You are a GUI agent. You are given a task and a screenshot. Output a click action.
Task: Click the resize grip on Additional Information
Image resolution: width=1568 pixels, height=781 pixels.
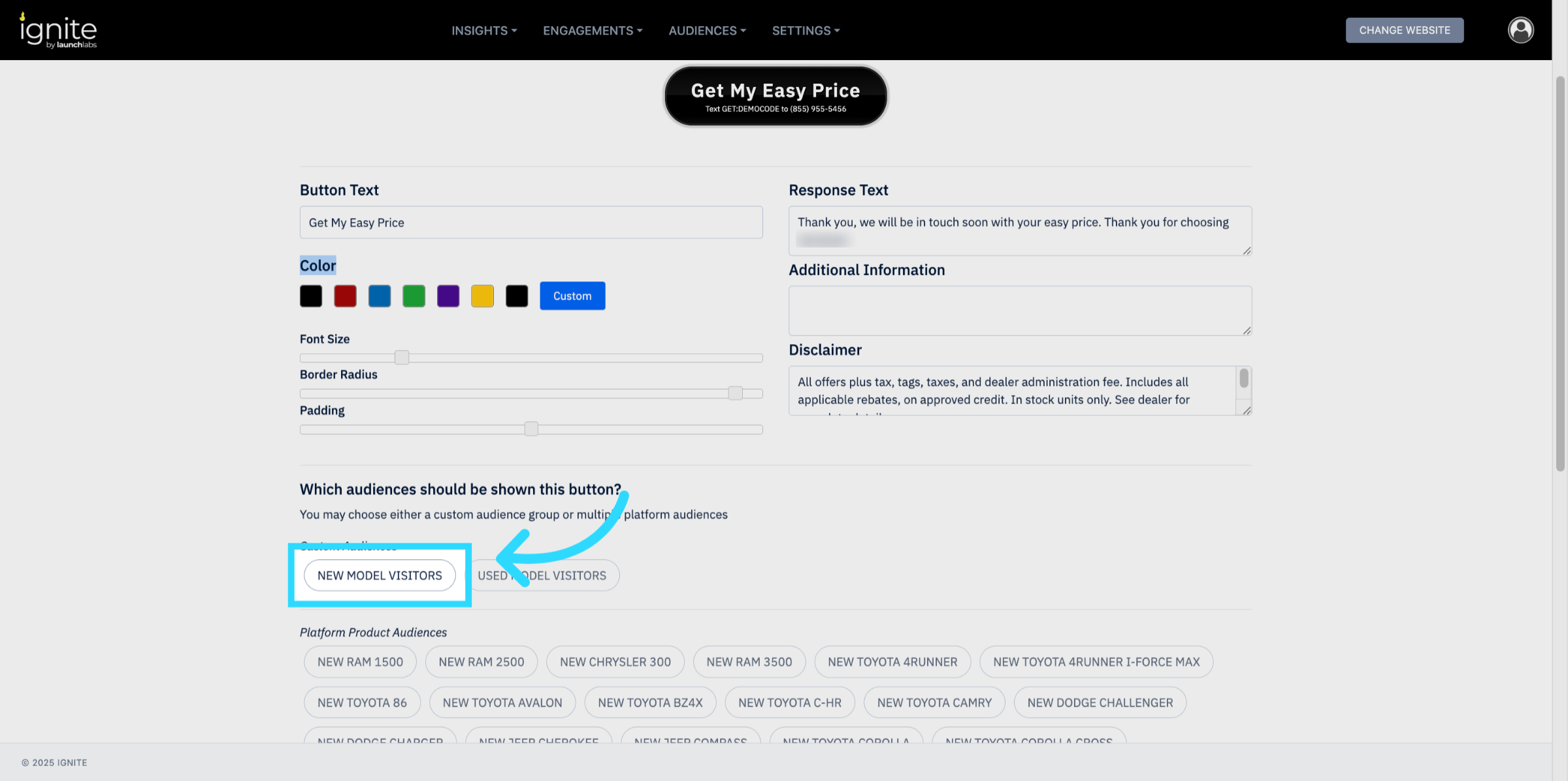[1247, 330]
